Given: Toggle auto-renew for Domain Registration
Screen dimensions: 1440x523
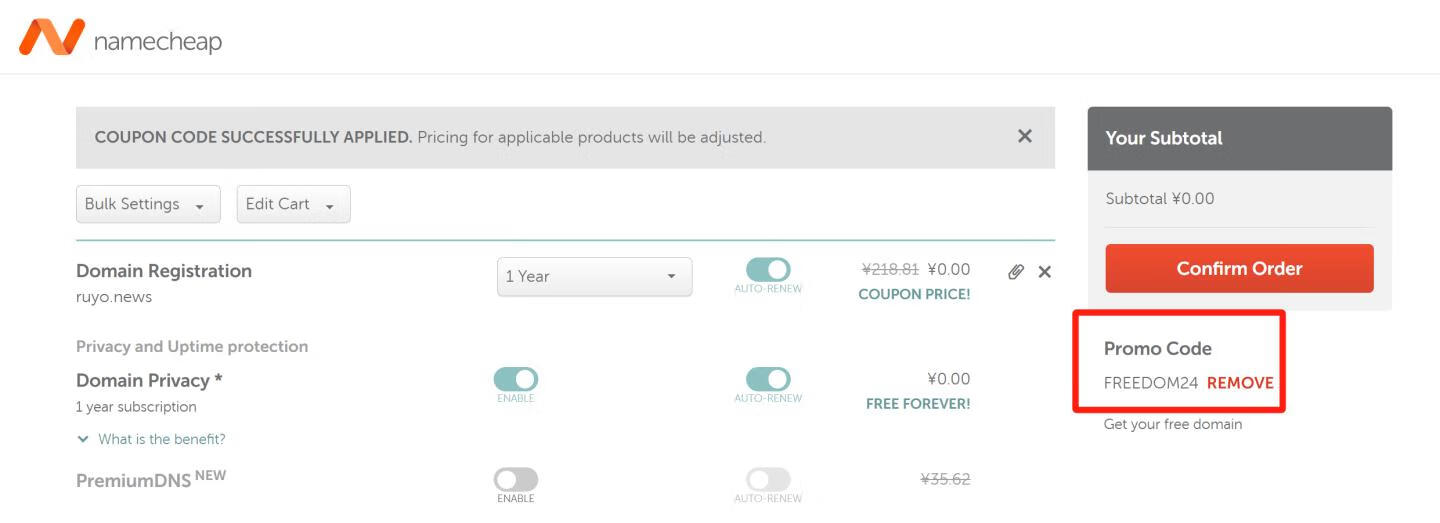Looking at the screenshot, I should pos(768,270).
